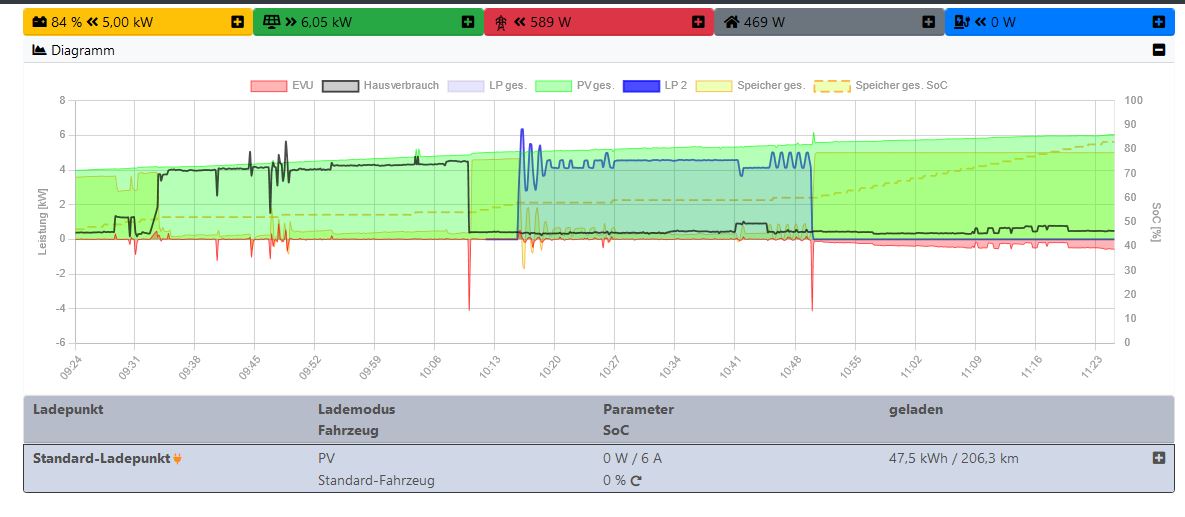1185x517 pixels.
Task: Collapse the Diagramm panel
Action: [1159, 50]
